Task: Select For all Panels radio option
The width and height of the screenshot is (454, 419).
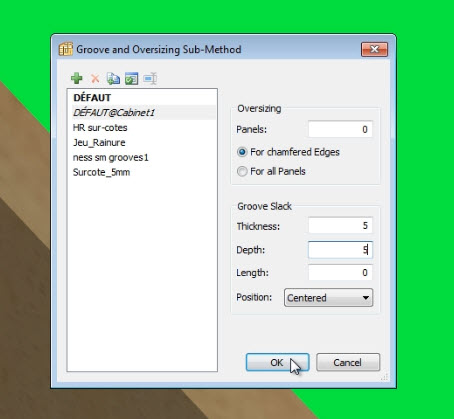Action: point(242,171)
